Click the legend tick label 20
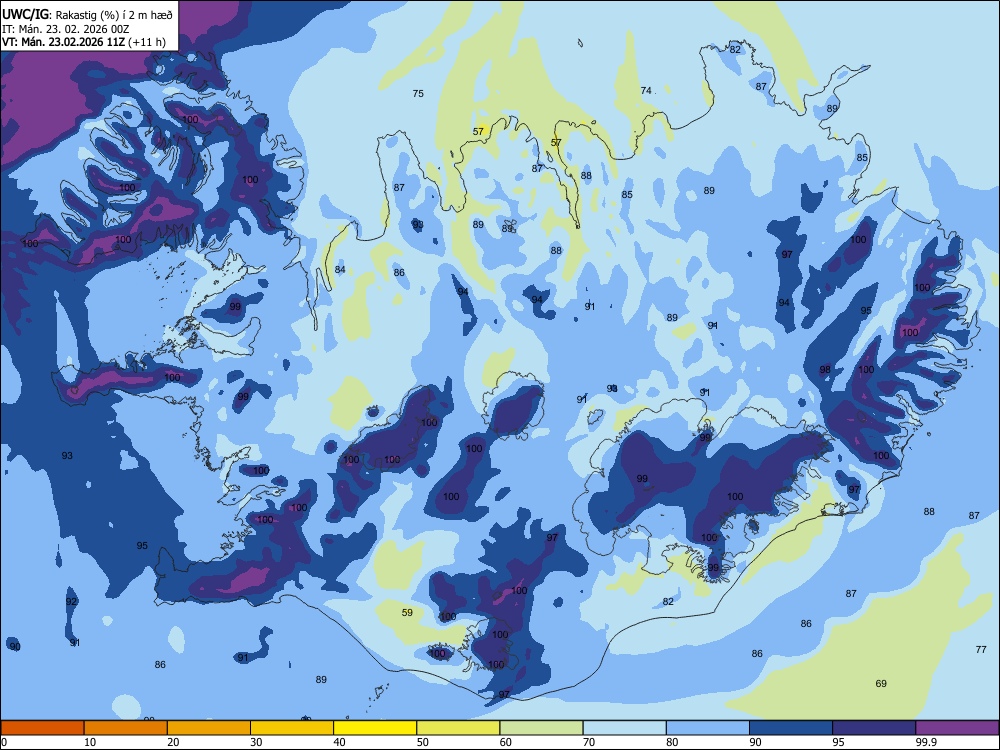 pyautogui.click(x=173, y=742)
